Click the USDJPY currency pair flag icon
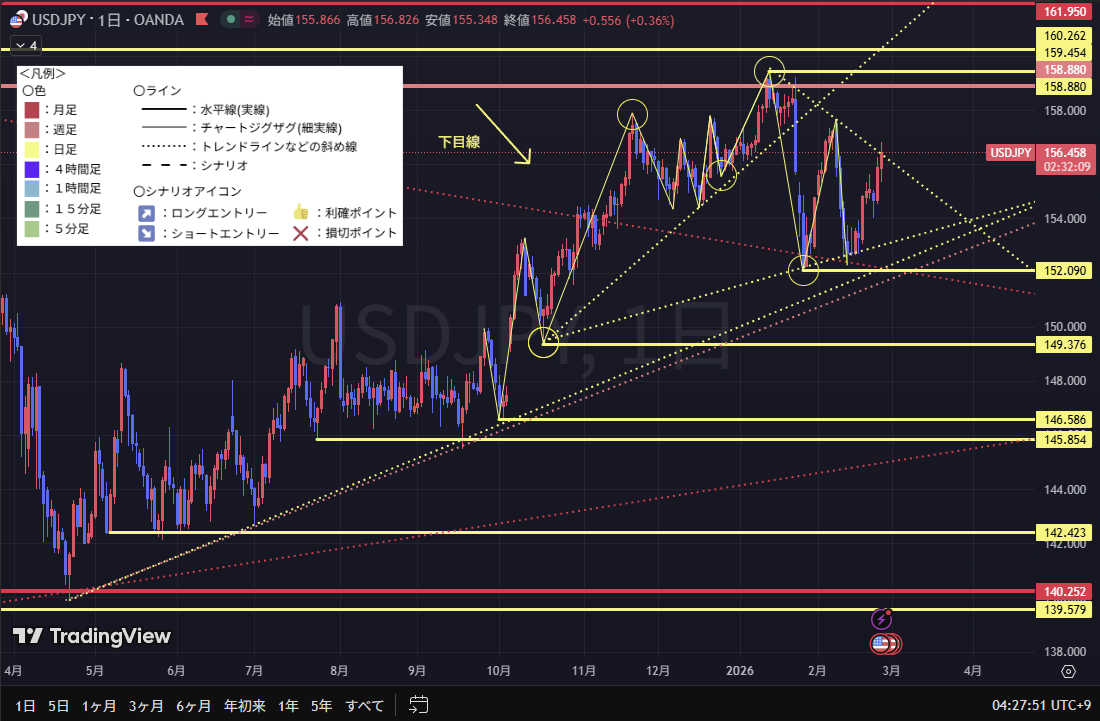 18,20
